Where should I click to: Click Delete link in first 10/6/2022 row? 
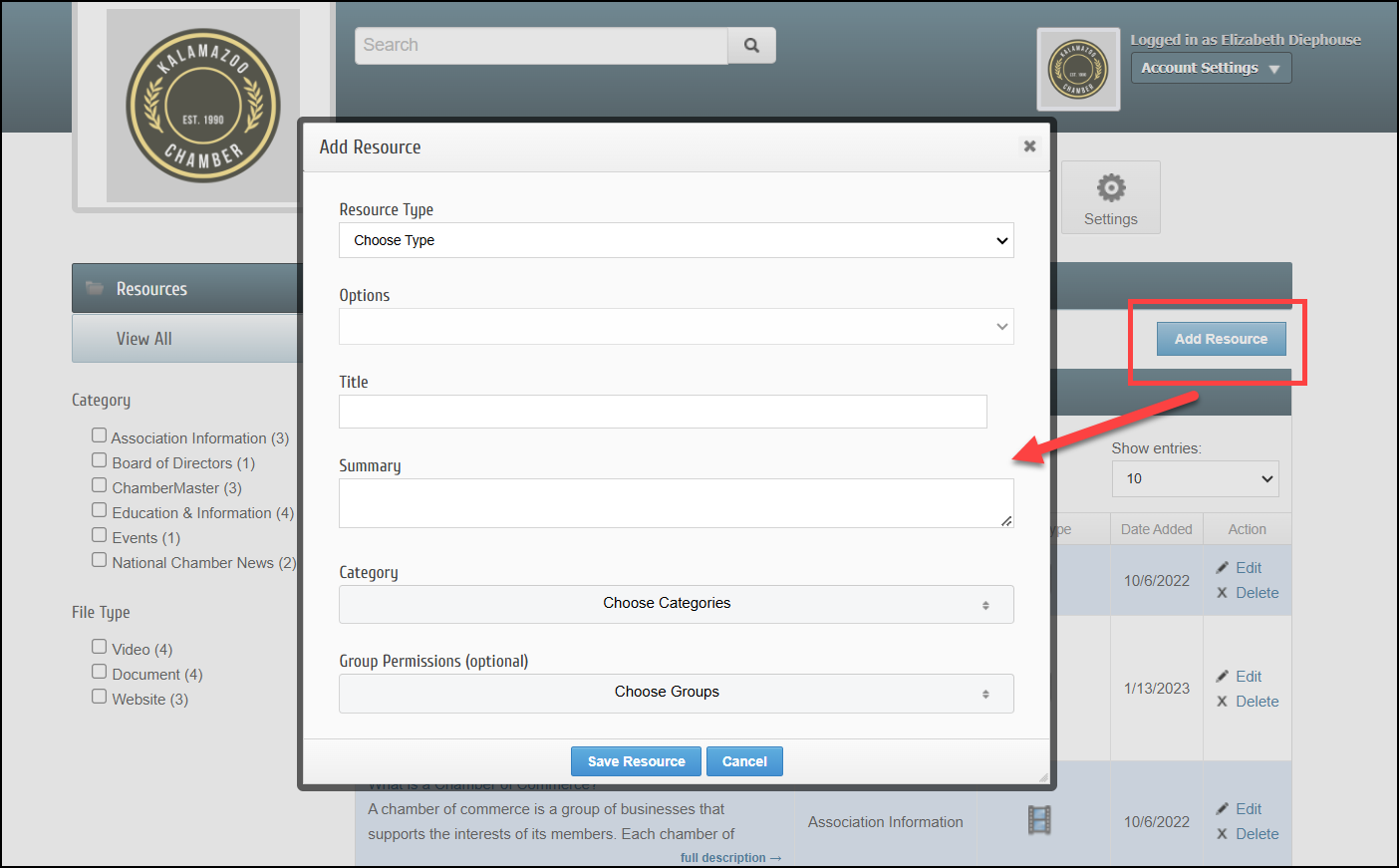[1258, 593]
